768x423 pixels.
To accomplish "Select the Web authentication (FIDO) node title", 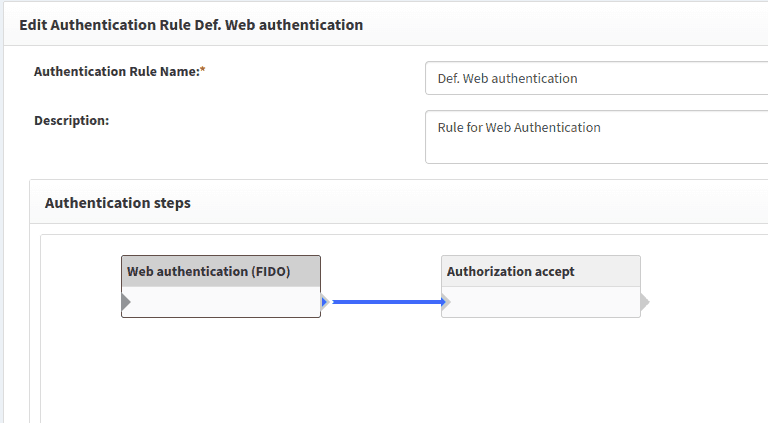I will click(208, 271).
